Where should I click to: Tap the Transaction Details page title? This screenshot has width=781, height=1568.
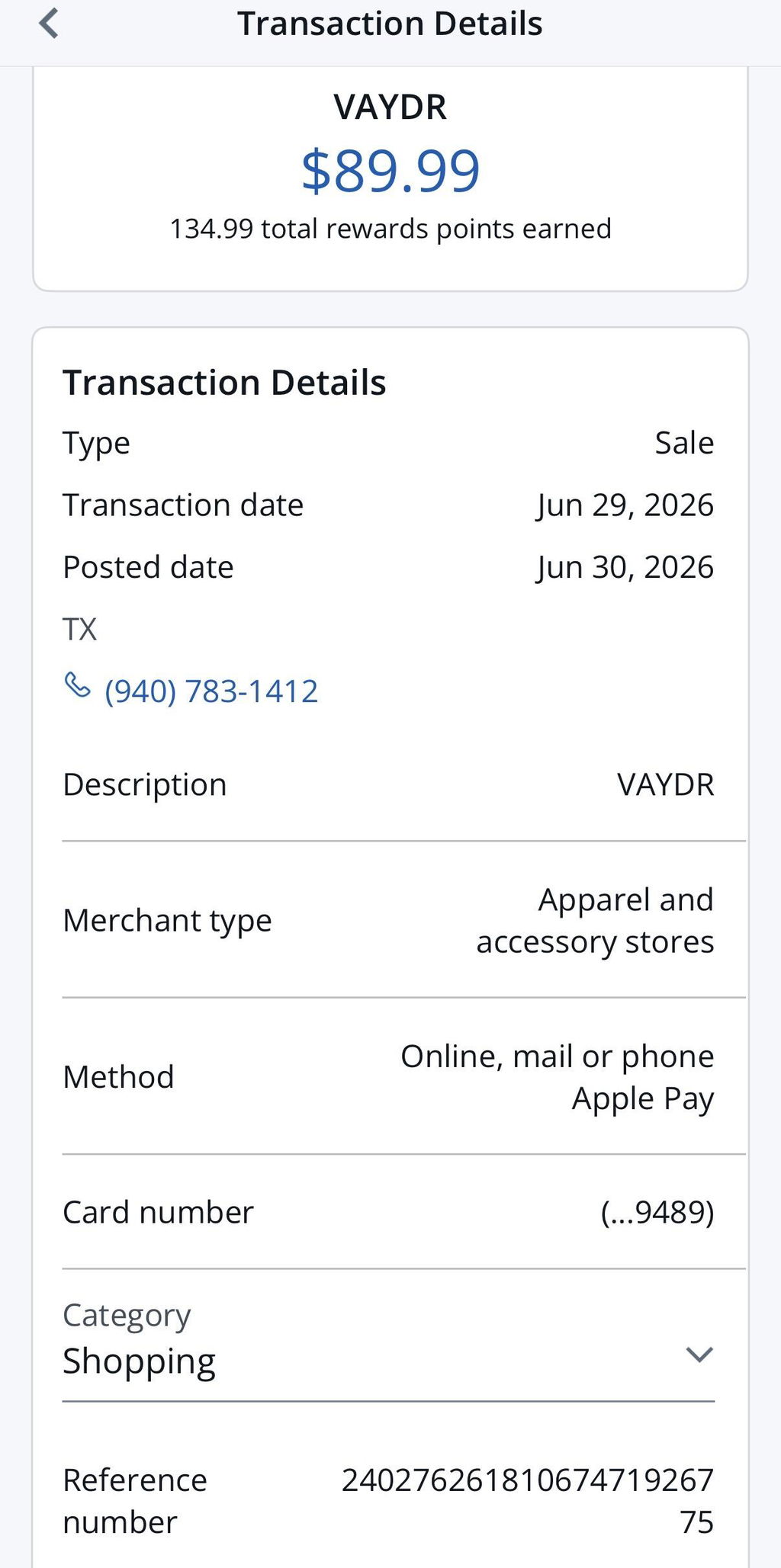click(x=390, y=24)
